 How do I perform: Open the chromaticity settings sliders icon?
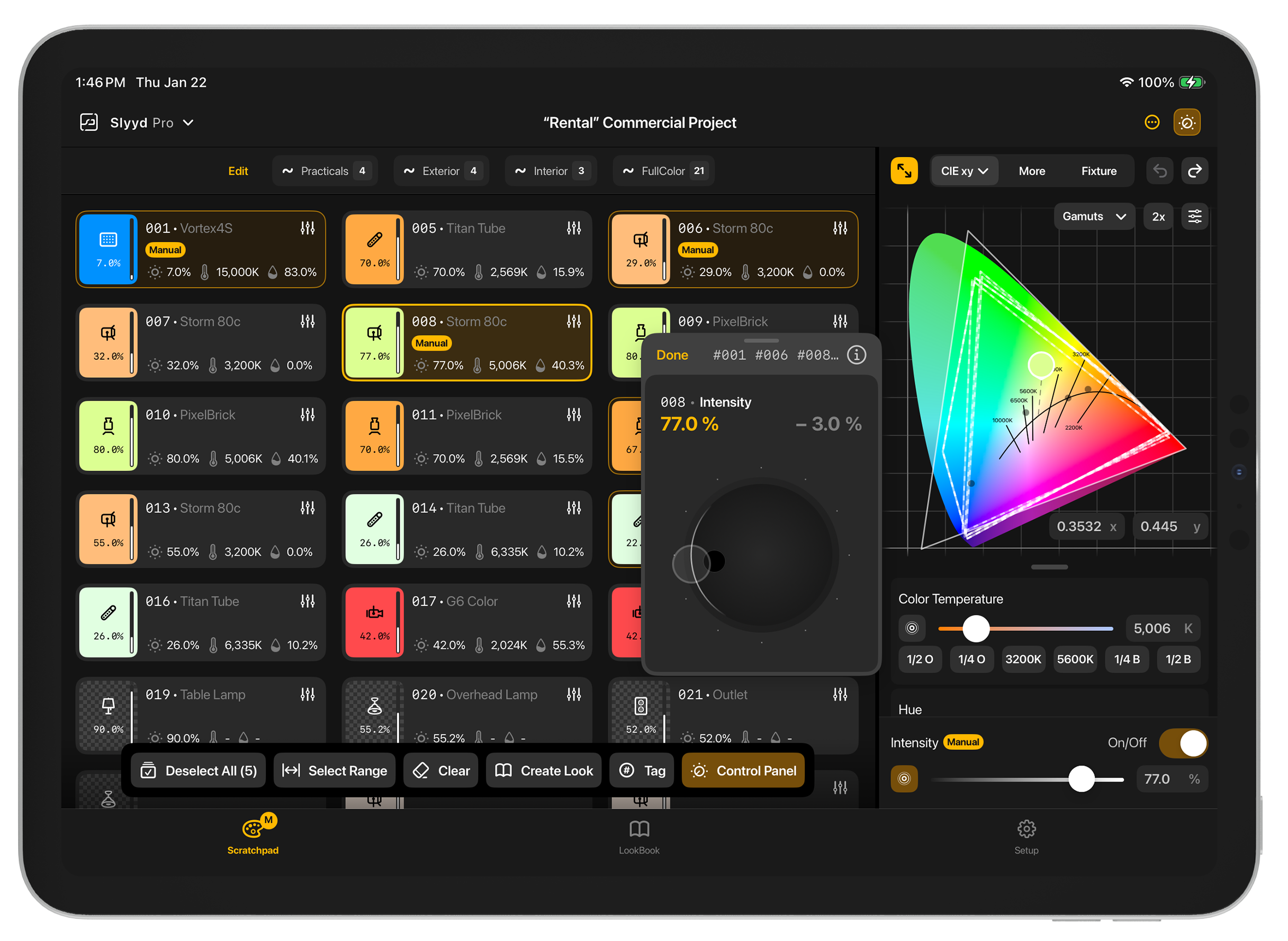click(1195, 216)
